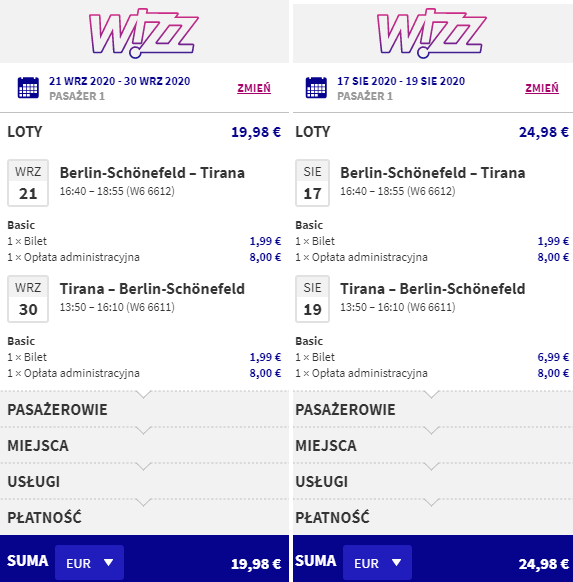
Task: Select the SIE 17 date tile
Action: point(312,183)
